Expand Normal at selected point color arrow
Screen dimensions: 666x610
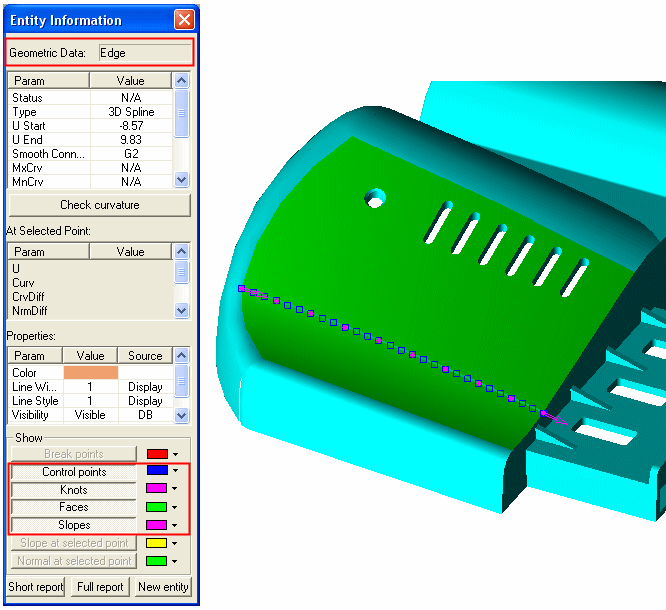pos(175,561)
